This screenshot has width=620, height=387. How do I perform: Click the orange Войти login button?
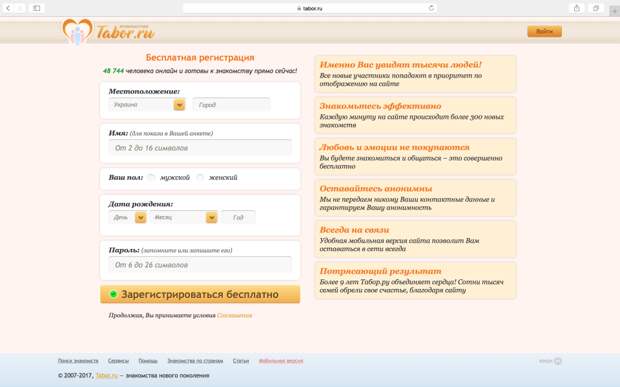point(544,31)
